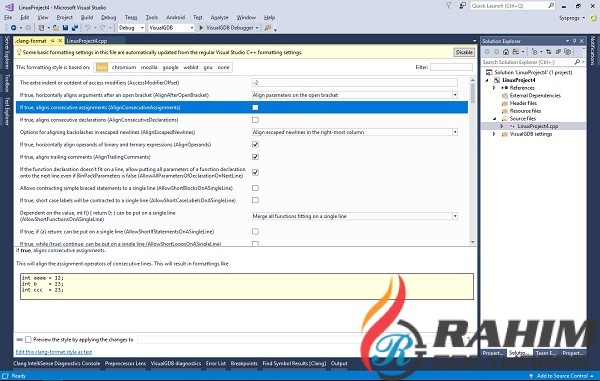The height and width of the screenshot is (381, 600).
Task: Click the feedback icon beside Quick Launch
Action: pyautogui.click(x=463, y=5)
